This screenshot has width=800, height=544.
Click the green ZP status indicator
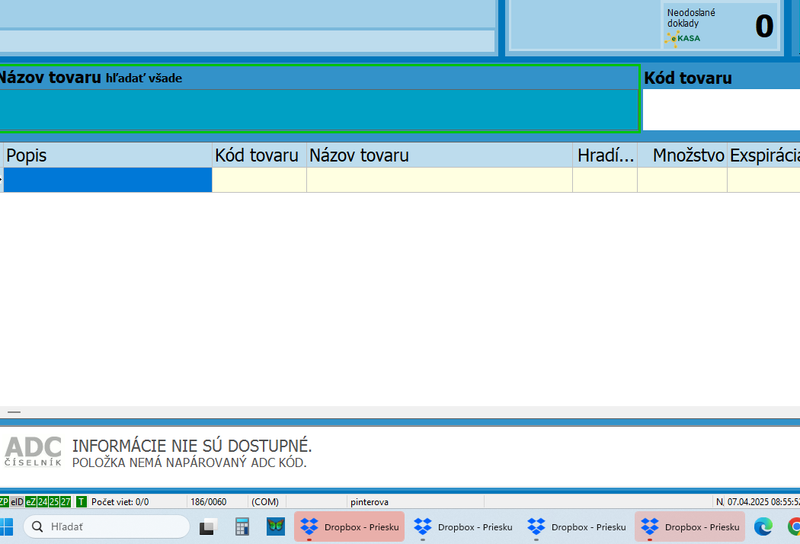coord(4,501)
